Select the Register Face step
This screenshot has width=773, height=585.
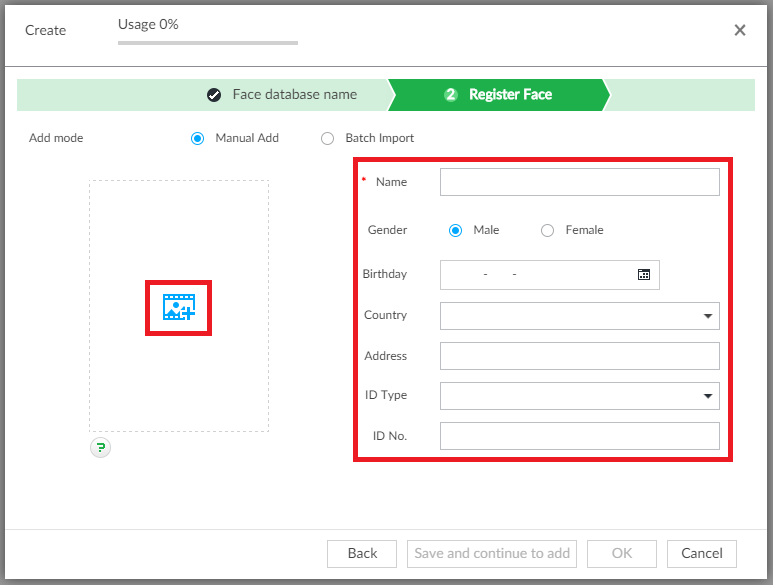coord(498,95)
